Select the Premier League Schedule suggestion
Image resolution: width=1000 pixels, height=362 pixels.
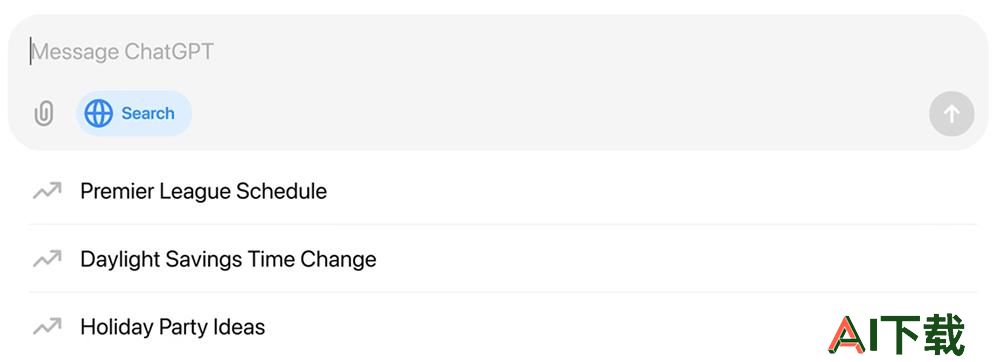(x=503, y=191)
